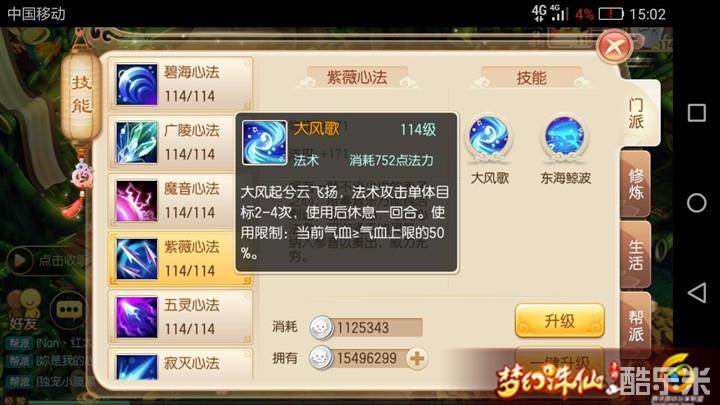Select the 魔音心法 skill icon
This screenshot has width=720, height=405.
tap(136, 201)
